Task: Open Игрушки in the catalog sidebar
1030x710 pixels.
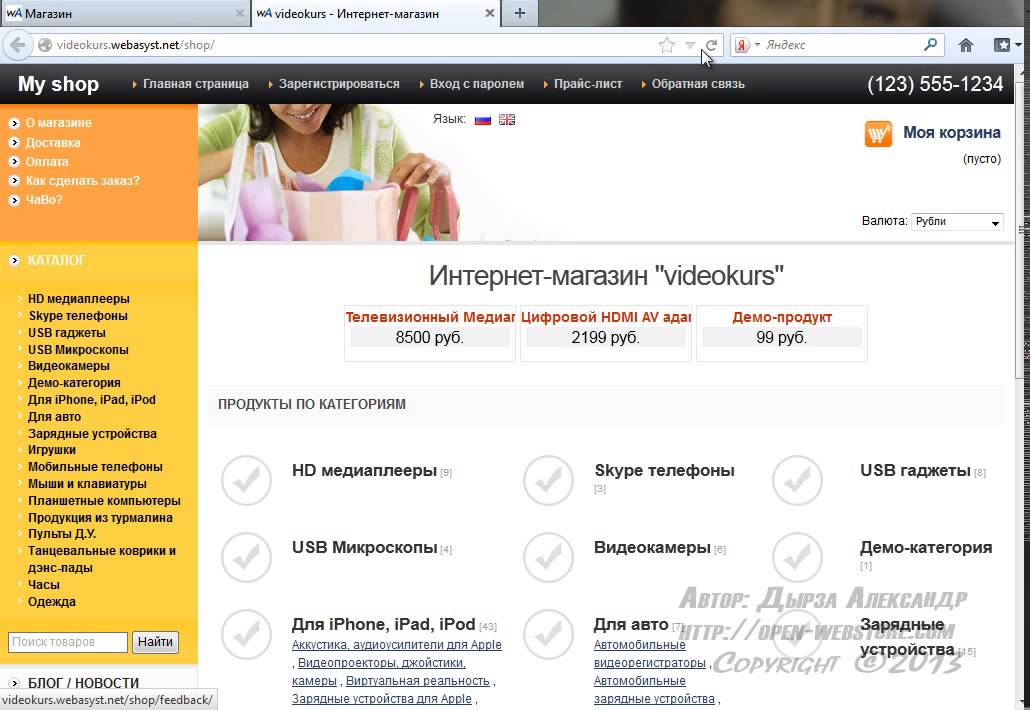Action: coord(51,450)
